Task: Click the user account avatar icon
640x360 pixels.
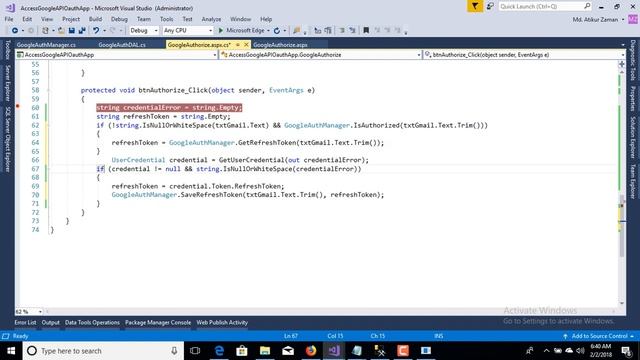Action: point(633,19)
